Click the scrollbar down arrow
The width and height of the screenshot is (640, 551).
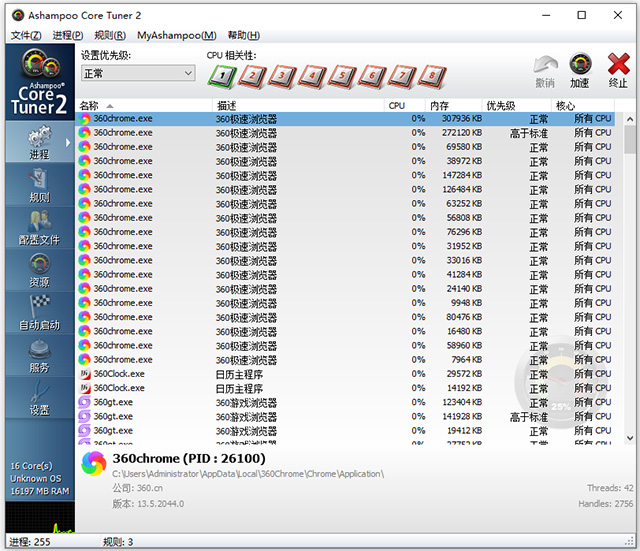pos(629,438)
